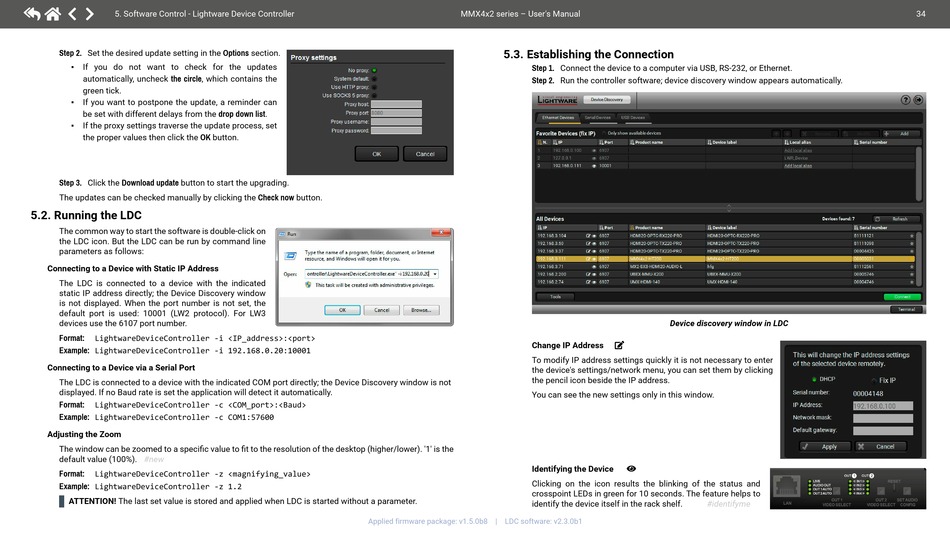Click the Proxy username input field
This screenshot has width=950, height=533.
point(396,122)
